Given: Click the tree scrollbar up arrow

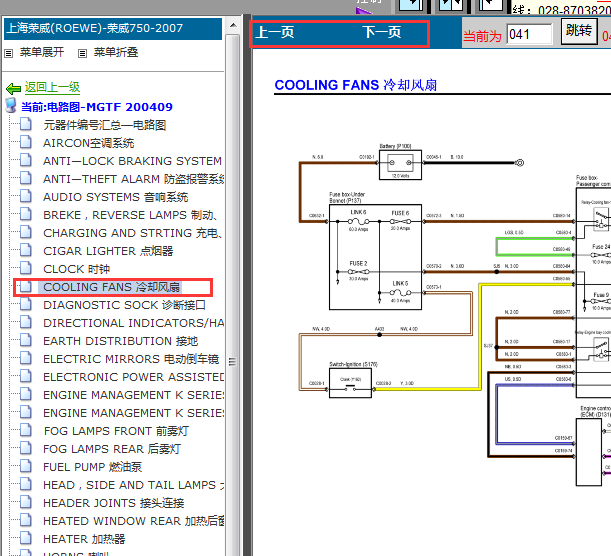Looking at the screenshot, I should click(233, 26).
